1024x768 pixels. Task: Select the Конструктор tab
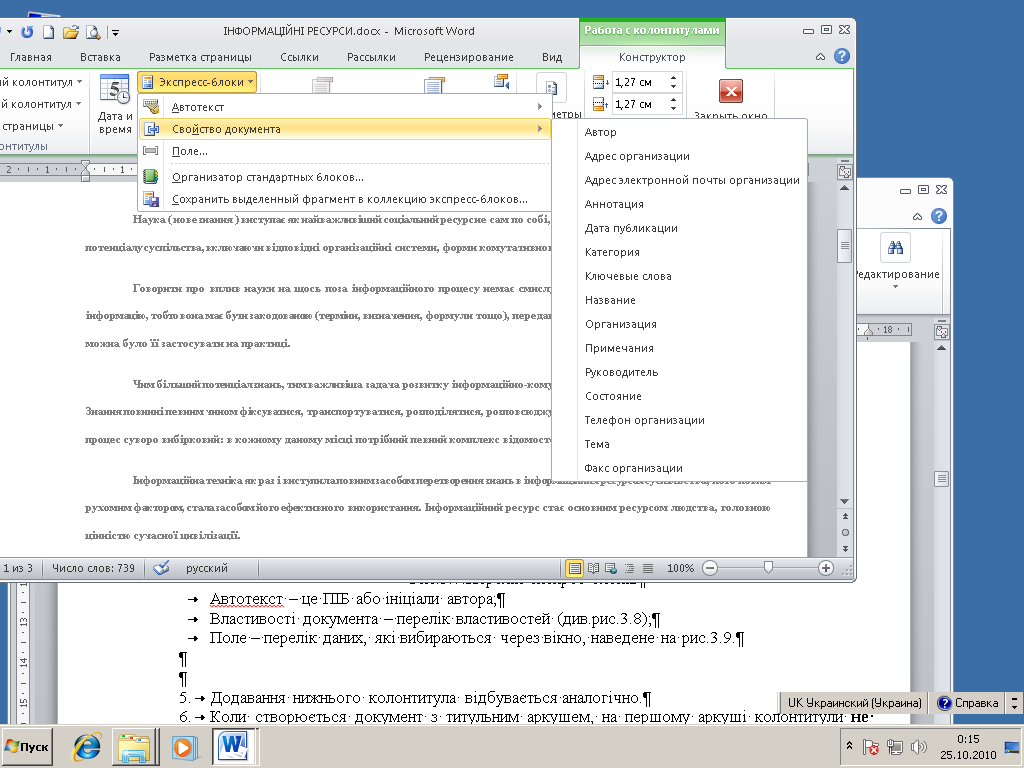652,57
